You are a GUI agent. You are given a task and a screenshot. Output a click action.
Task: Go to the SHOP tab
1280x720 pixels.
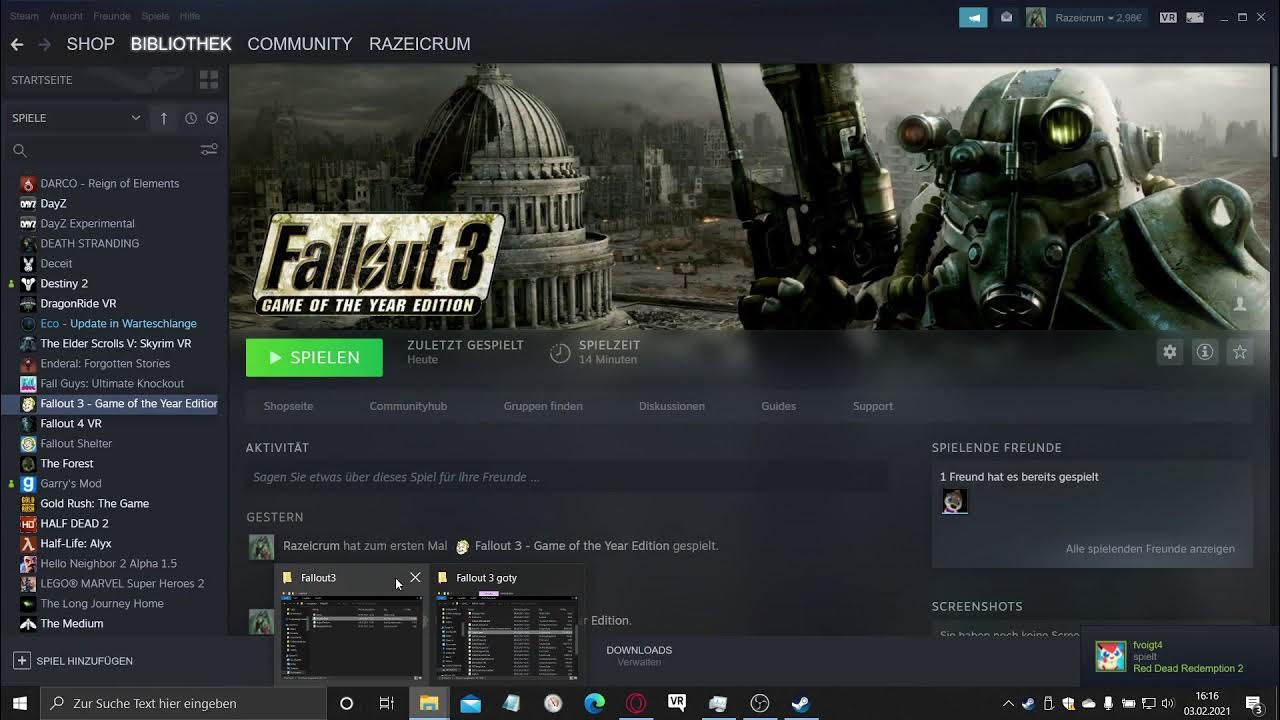91,44
